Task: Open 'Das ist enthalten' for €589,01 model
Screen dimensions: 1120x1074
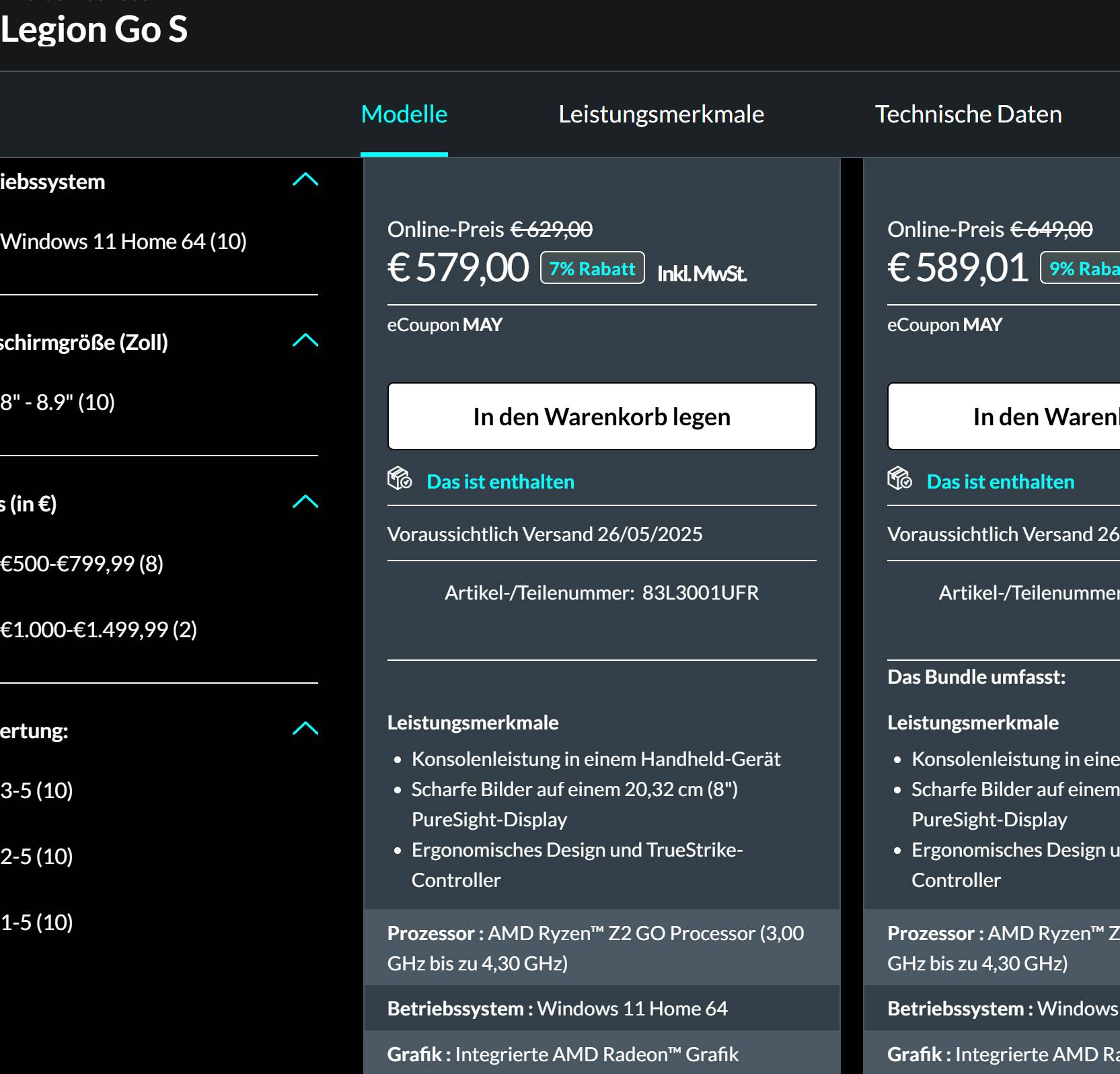Action: (1000, 482)
